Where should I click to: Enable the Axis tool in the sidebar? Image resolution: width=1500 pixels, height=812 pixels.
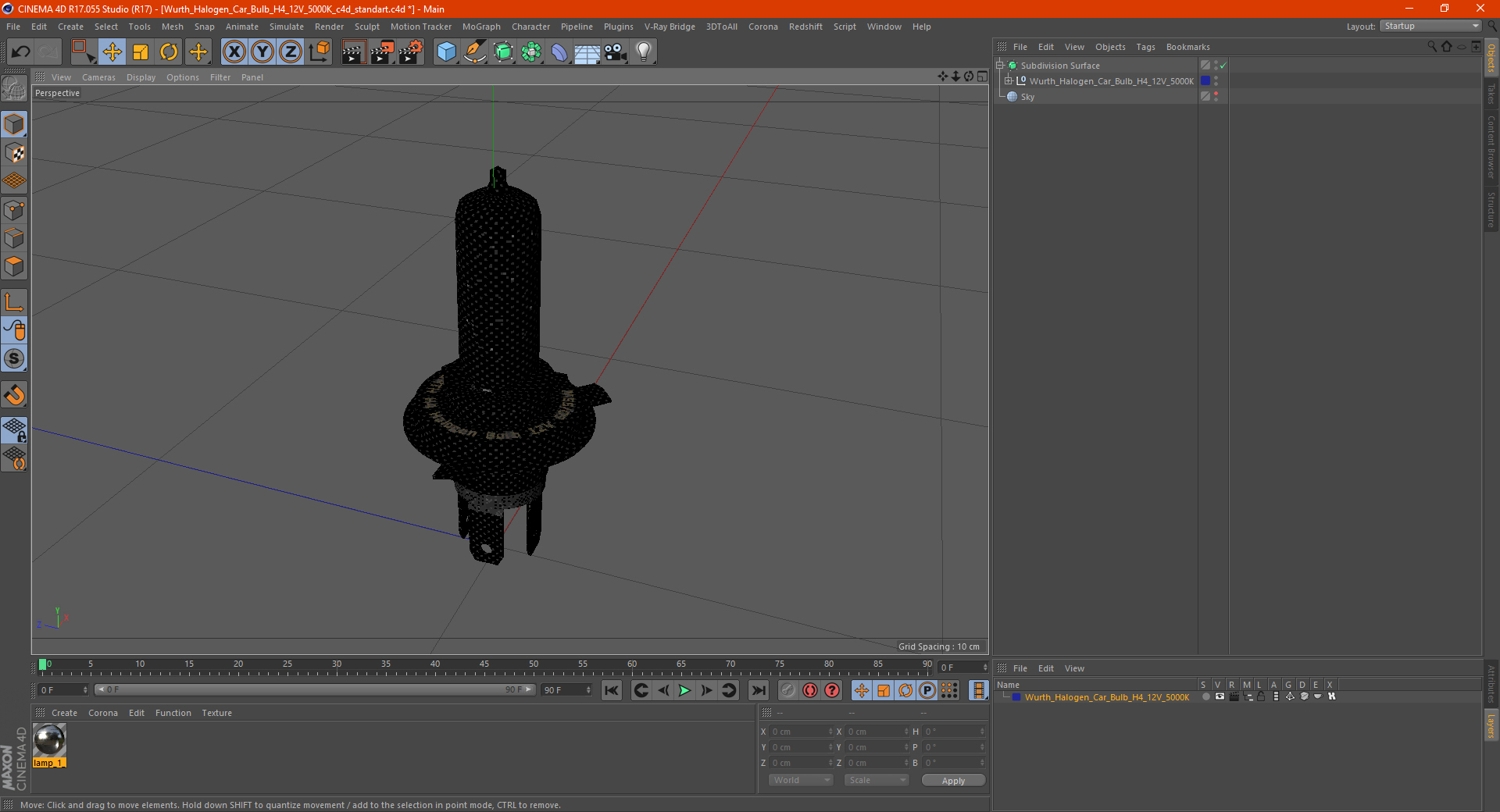point(14,301)
